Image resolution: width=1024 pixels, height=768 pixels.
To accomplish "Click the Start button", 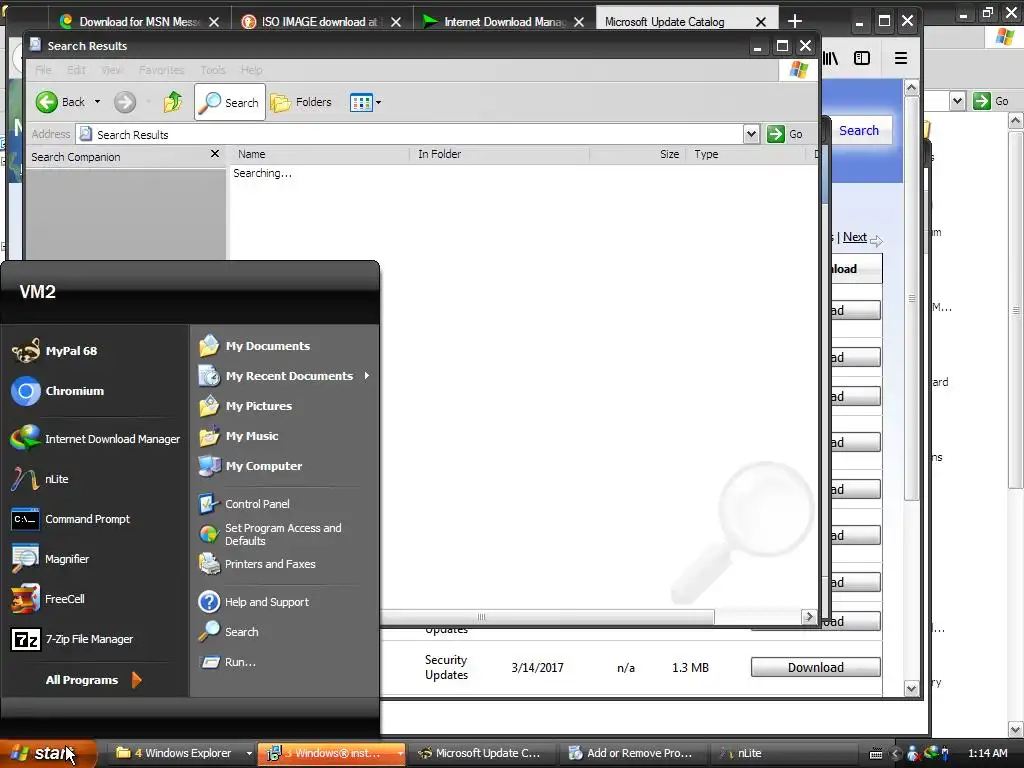I will [x=48, y=754].
